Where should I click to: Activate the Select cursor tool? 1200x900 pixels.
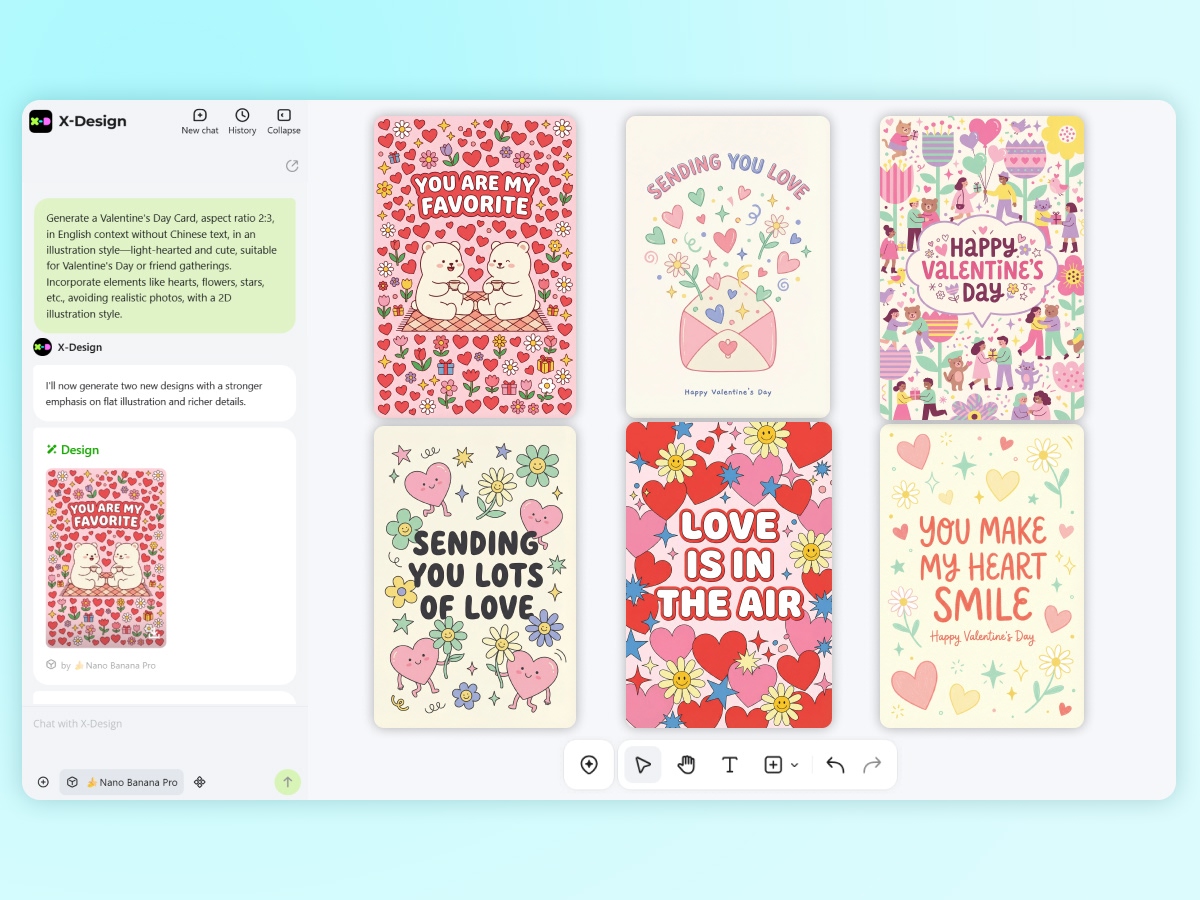[643, 764]
